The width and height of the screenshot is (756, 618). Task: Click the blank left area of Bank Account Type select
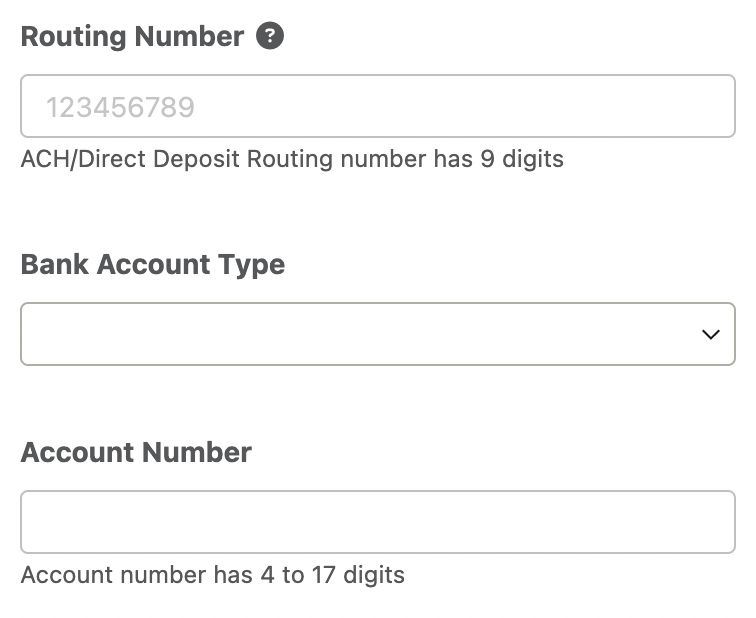(x=193, y=334)
